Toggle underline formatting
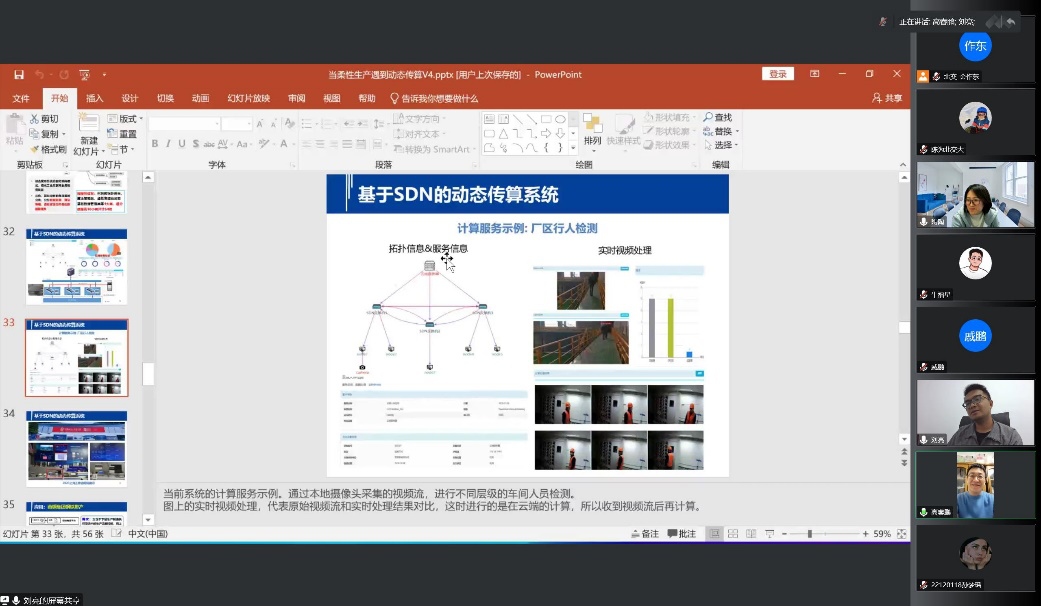Image resolution: width=1041 pixels, height=606 pixels. [181, 144]
